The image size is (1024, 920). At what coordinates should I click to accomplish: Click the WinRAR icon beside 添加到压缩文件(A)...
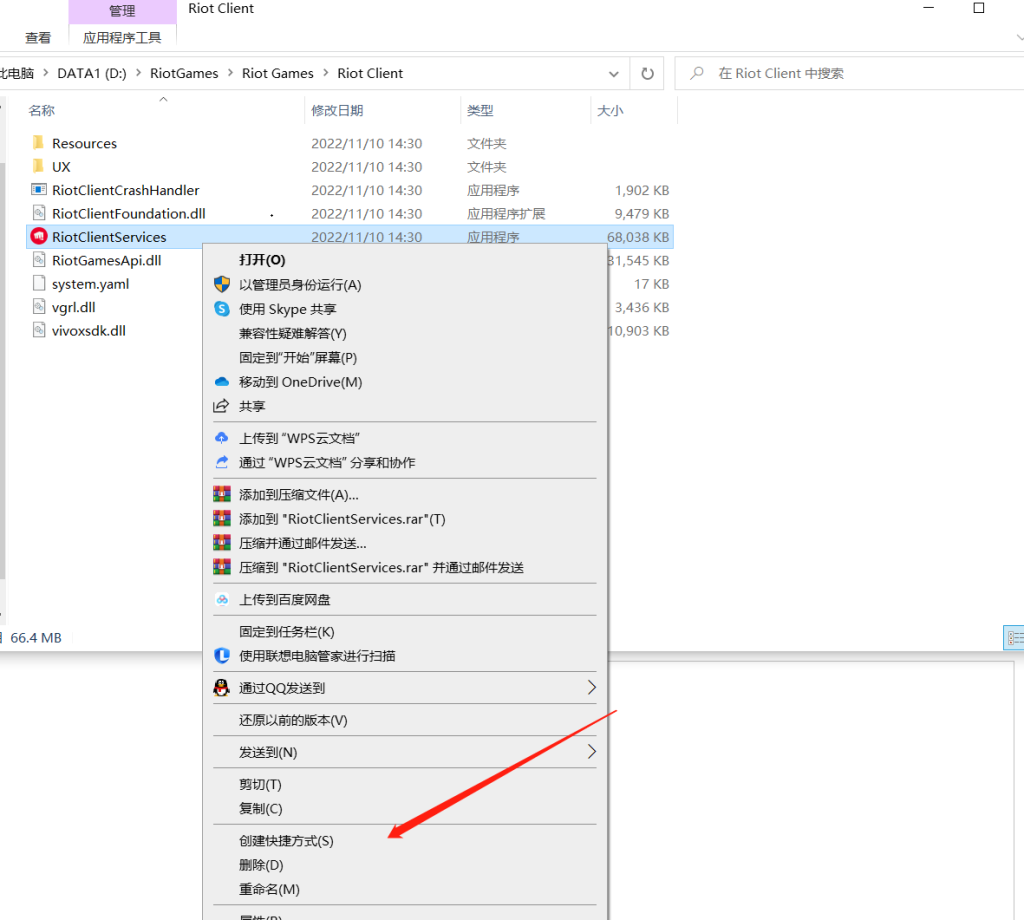tap(222, 494)
